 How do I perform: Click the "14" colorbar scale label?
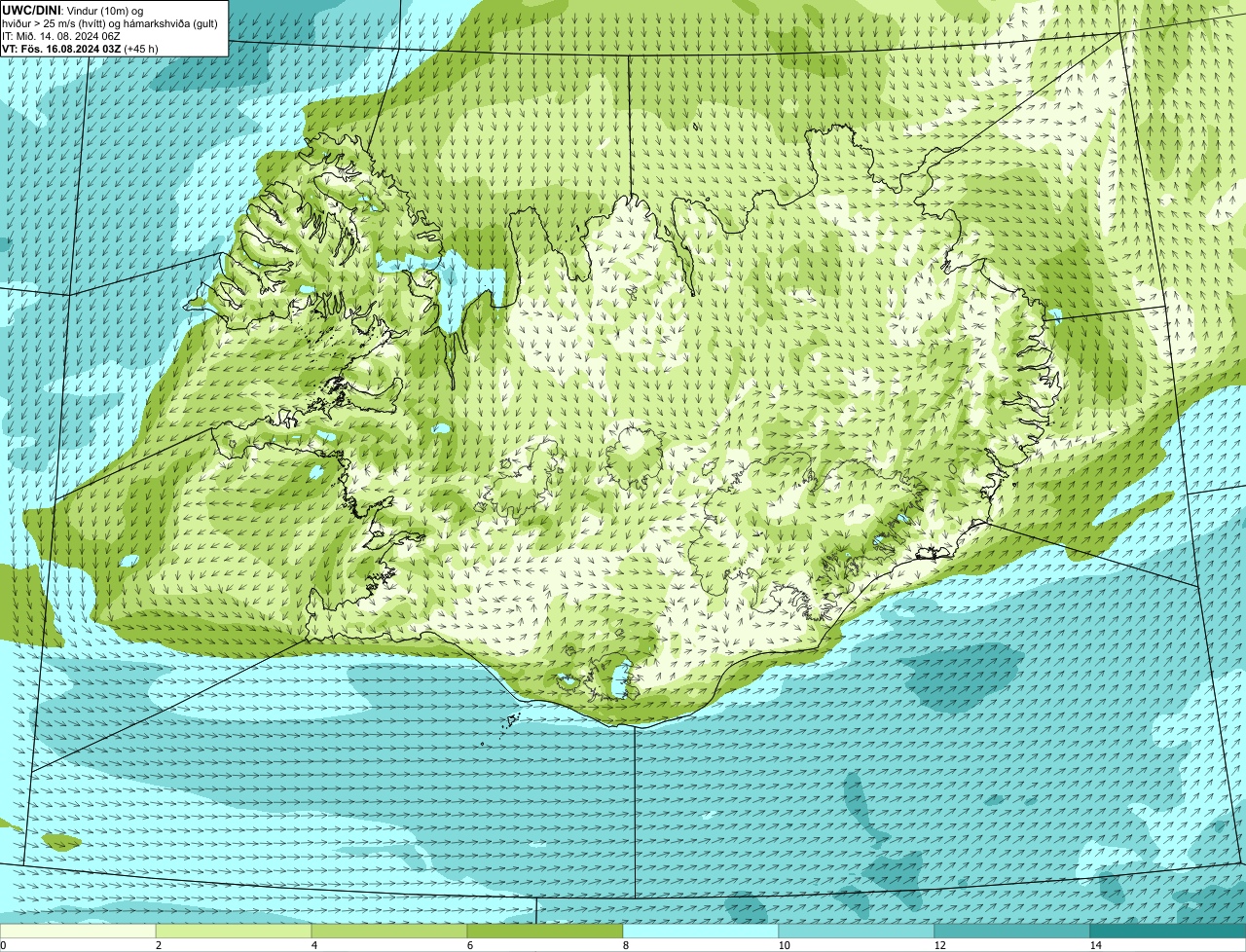[1095, 945]
